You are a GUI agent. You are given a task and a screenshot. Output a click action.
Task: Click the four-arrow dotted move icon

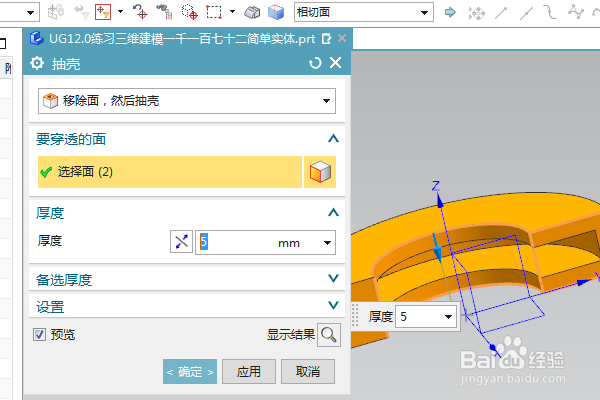476,13
